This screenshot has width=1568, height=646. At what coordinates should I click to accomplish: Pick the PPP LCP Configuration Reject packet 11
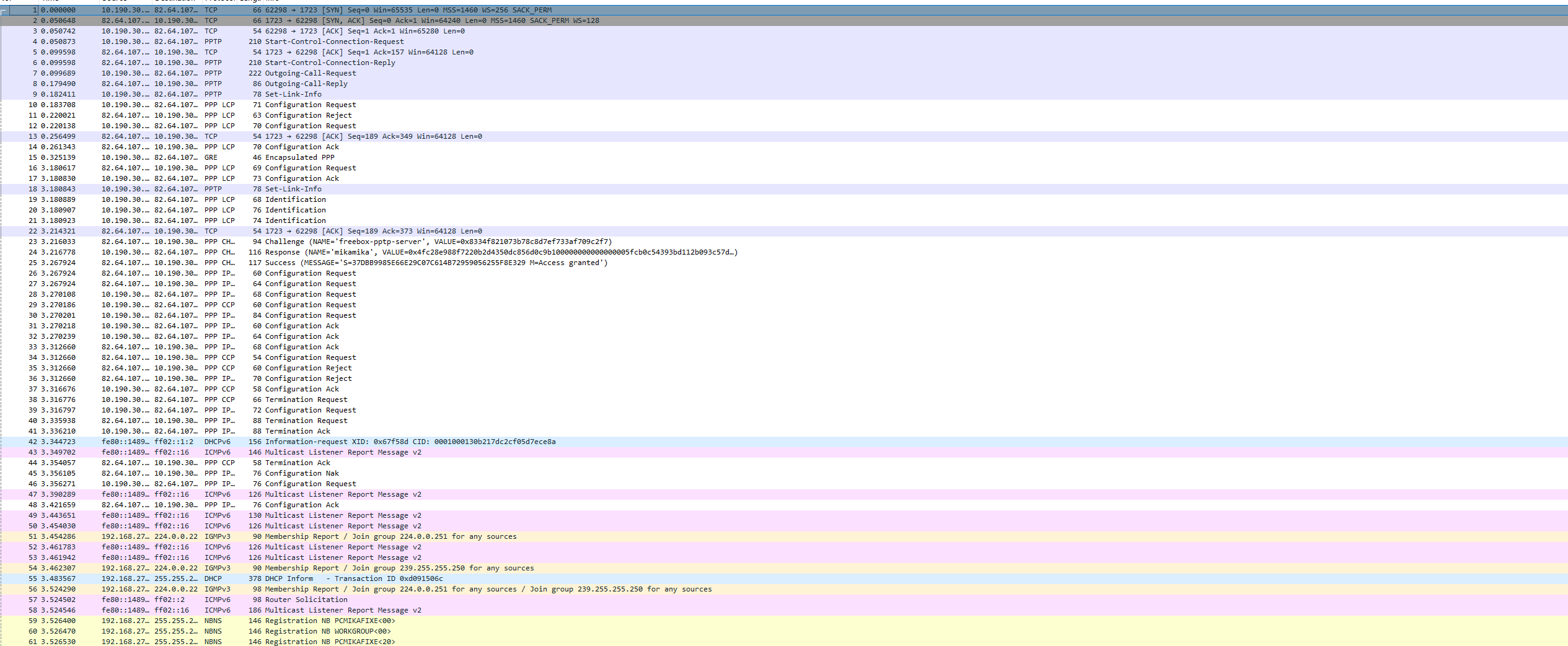pyautogui.click(x=308, y=115)
